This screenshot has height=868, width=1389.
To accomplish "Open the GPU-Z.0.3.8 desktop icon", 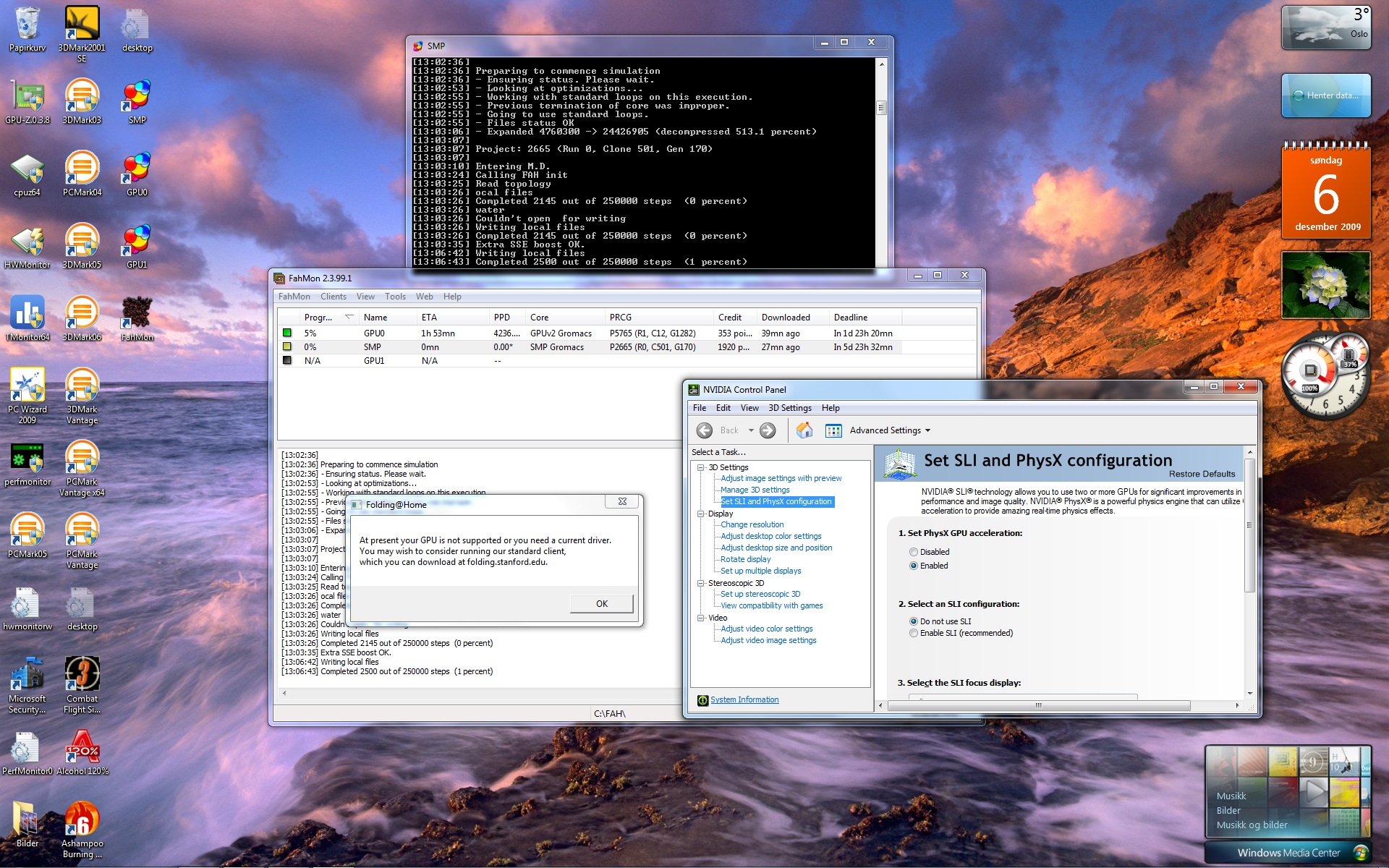I will point(27,101).
